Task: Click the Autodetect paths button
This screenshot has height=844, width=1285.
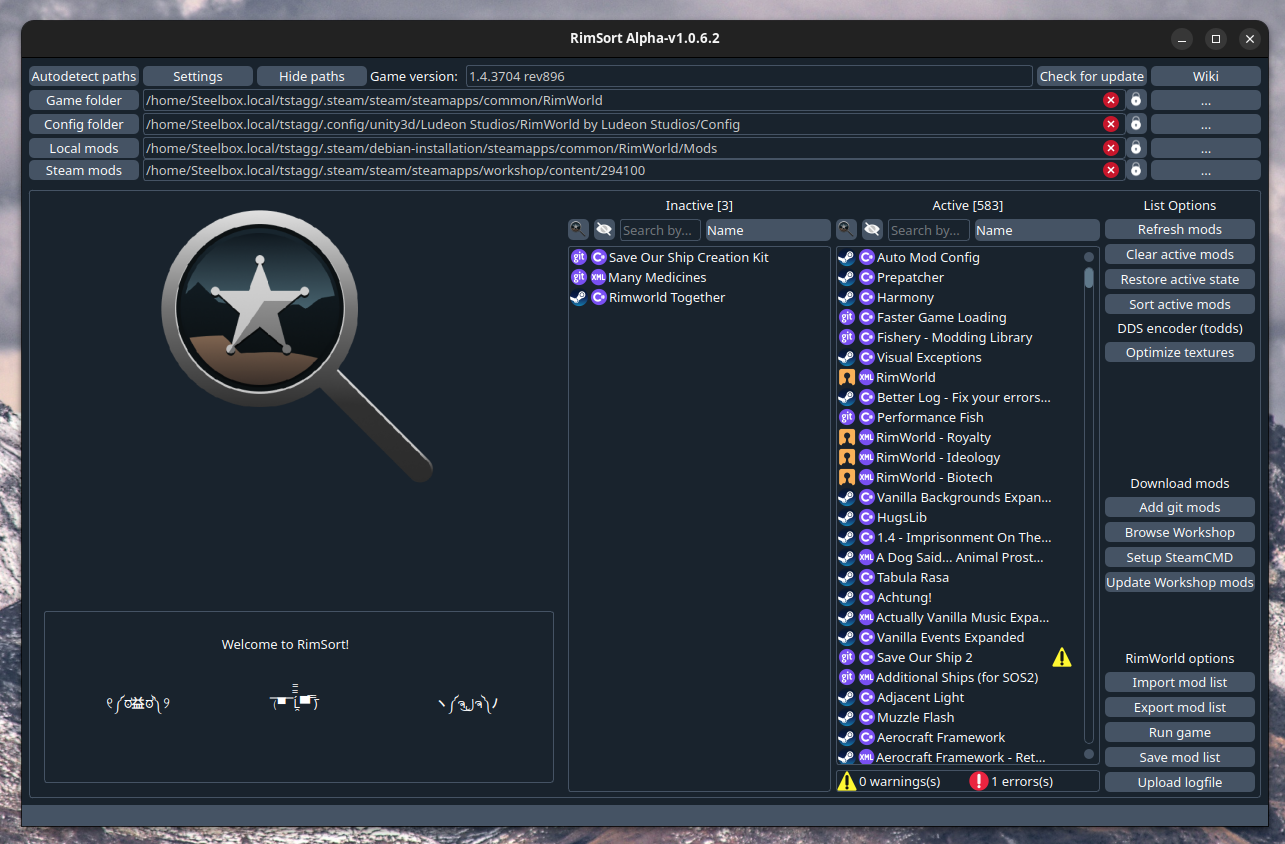Action: (84, 76)
